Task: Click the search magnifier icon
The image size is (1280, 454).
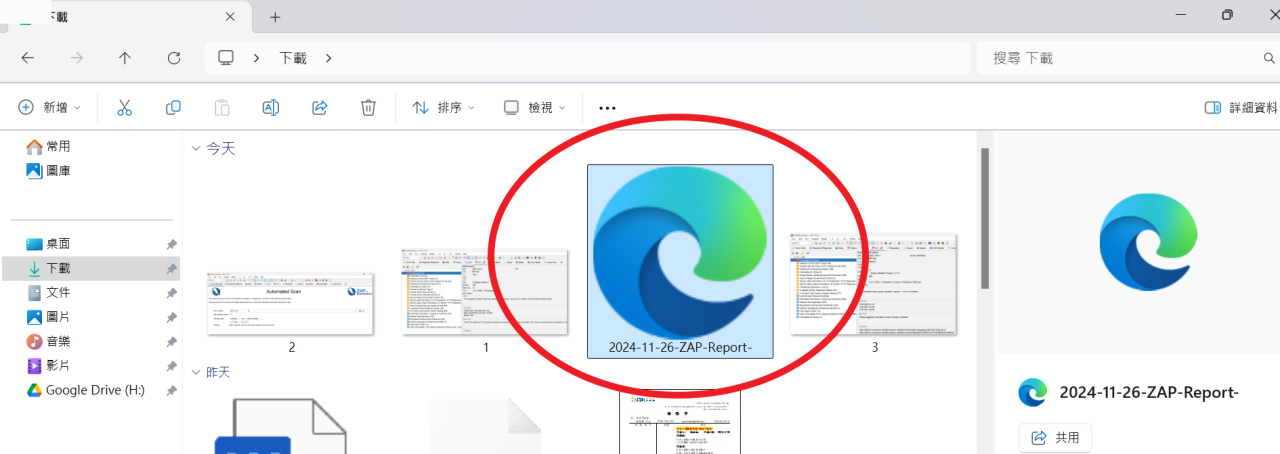Action: click(1270, 58)
